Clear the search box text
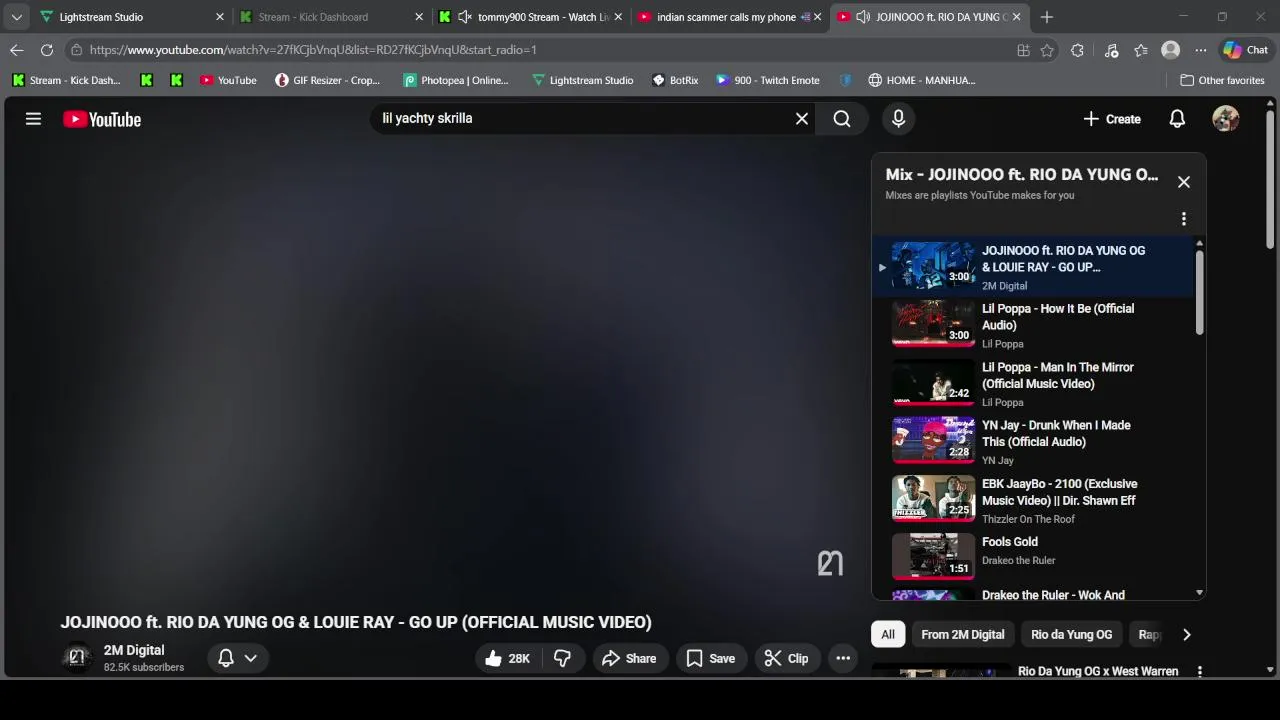This screenshot has height=720, width=1280. 801,119
